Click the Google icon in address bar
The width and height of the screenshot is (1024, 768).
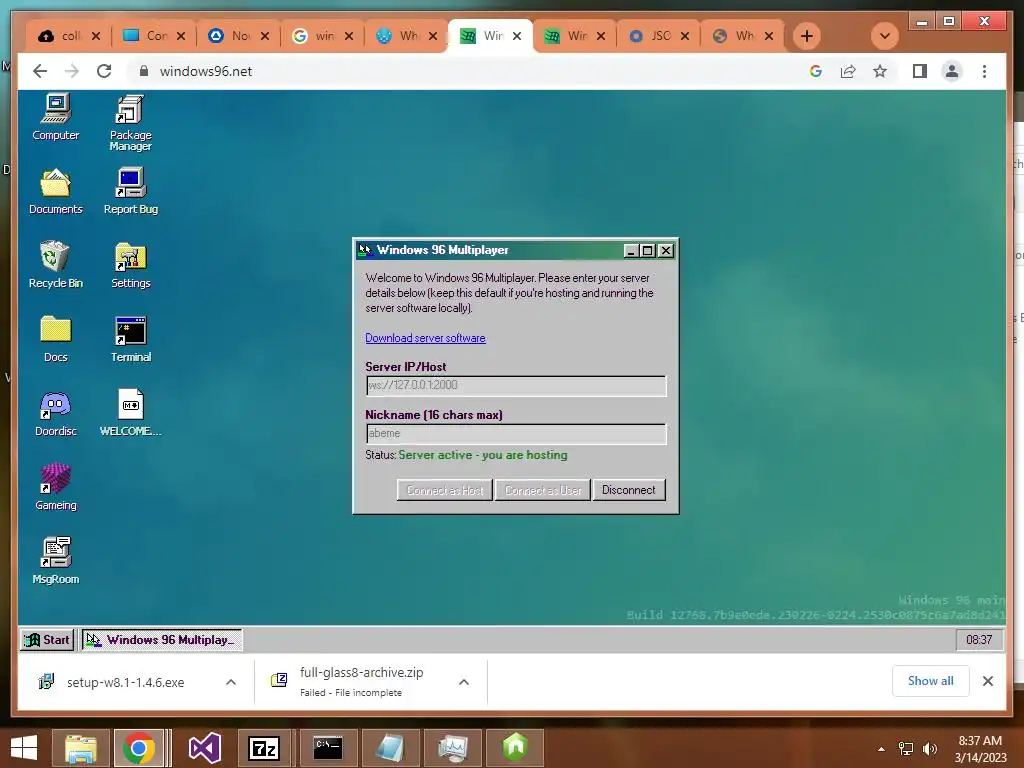click(x=816, y=71)
